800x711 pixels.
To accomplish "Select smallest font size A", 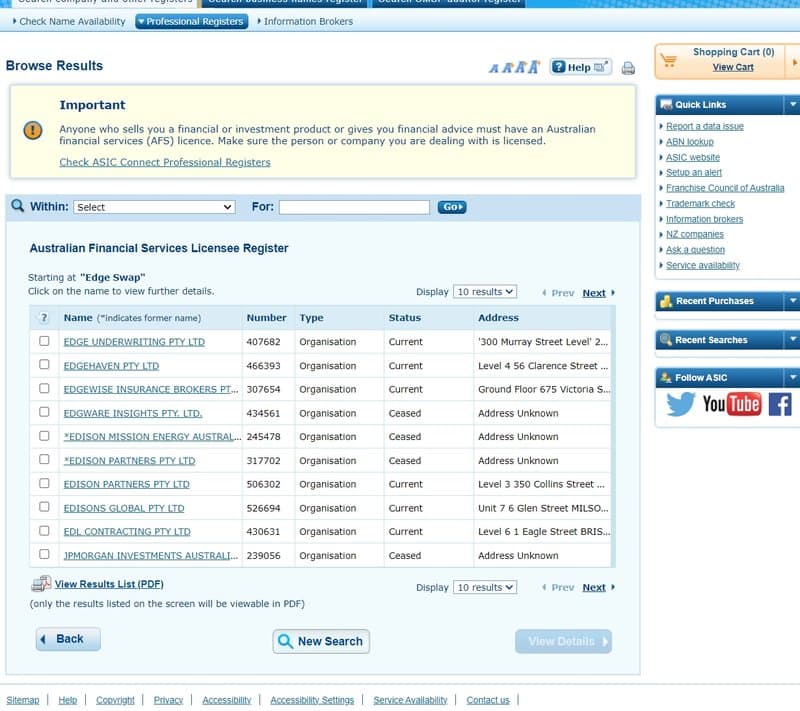I will [x=493, y=68].
